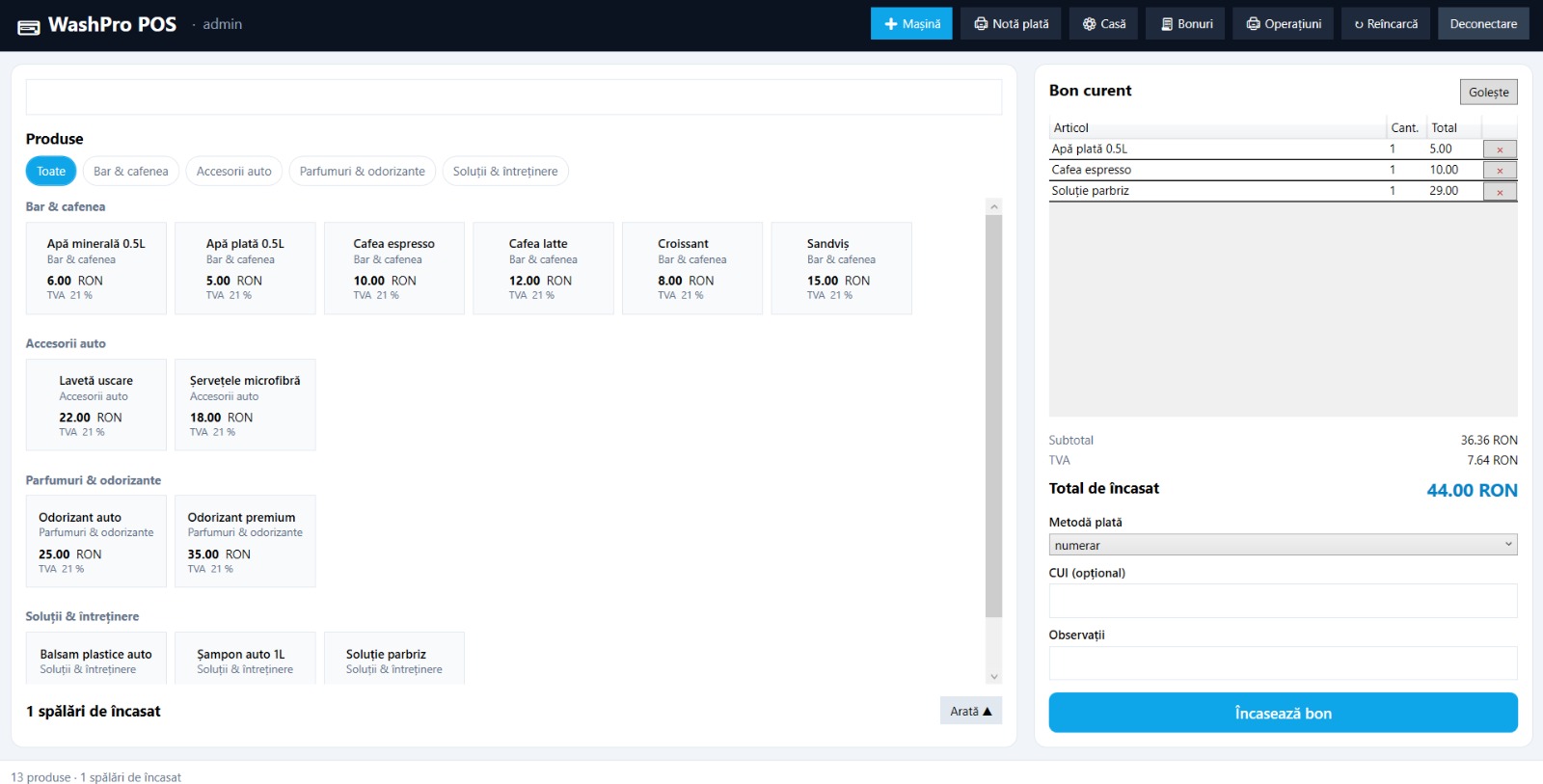This screenshot has height=784, width=1543.
Task: Filter products by Accesorii auto
Action: pyautogui.click(x=234, y=171)
